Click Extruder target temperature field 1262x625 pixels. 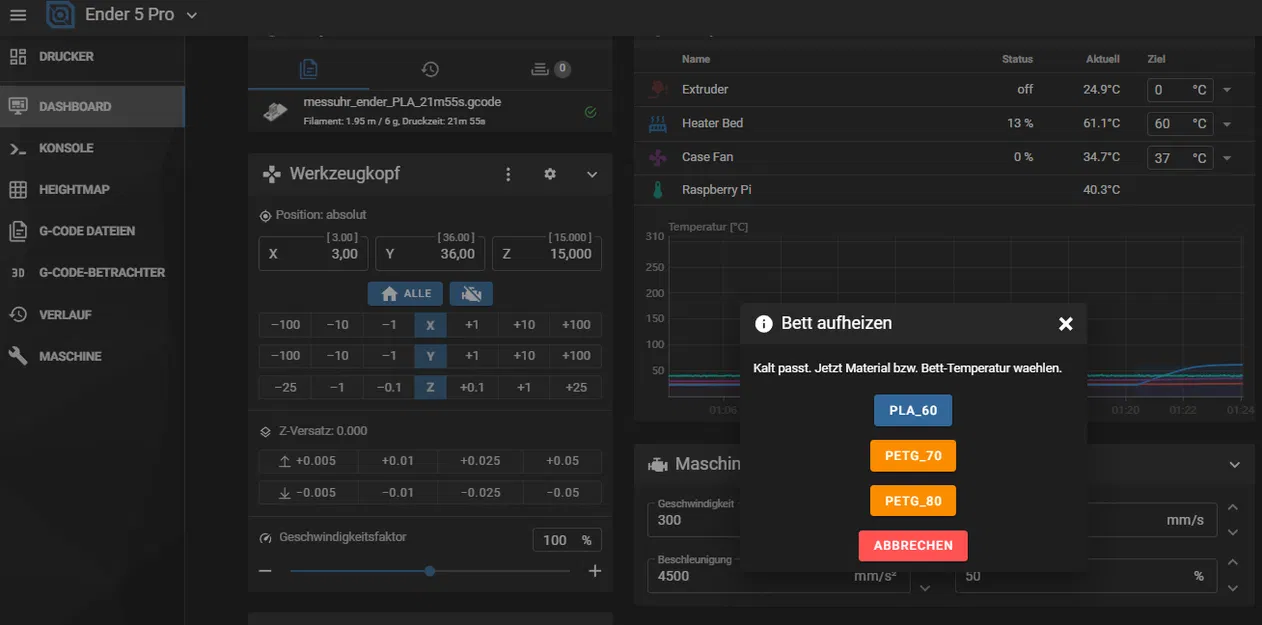1180,90
